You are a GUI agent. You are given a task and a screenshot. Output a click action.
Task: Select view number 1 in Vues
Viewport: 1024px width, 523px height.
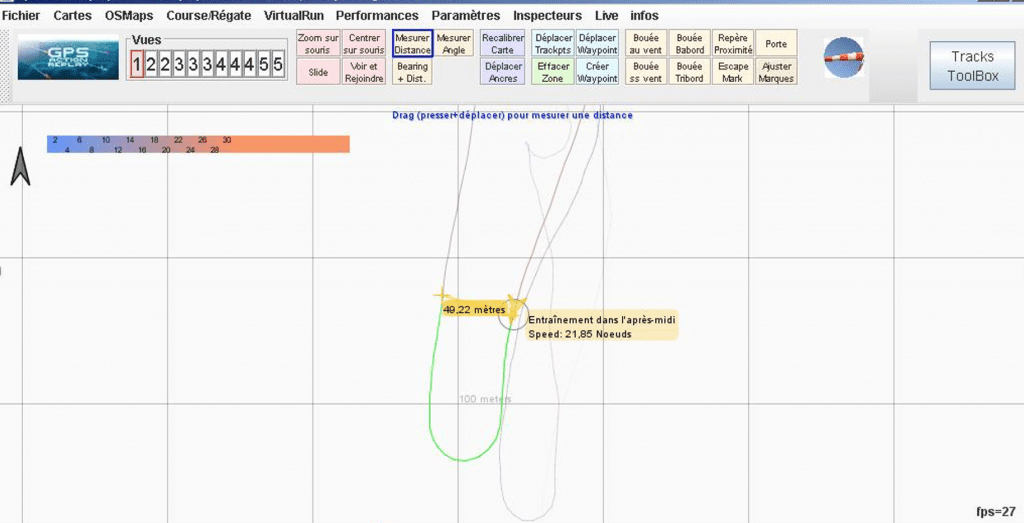point(137,66)
